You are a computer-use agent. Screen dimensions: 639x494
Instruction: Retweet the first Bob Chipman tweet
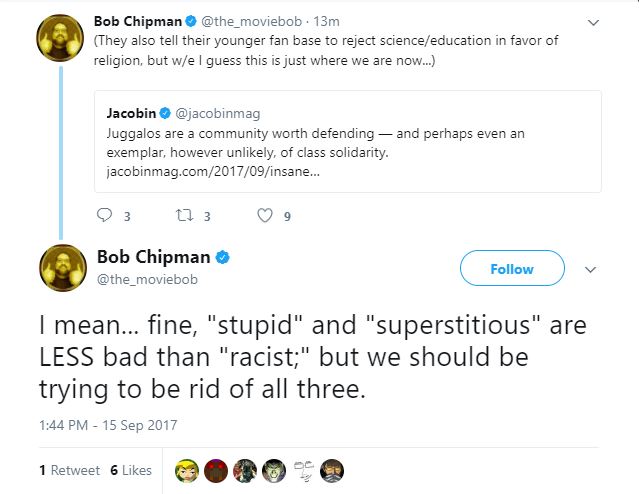pos(184,214)
